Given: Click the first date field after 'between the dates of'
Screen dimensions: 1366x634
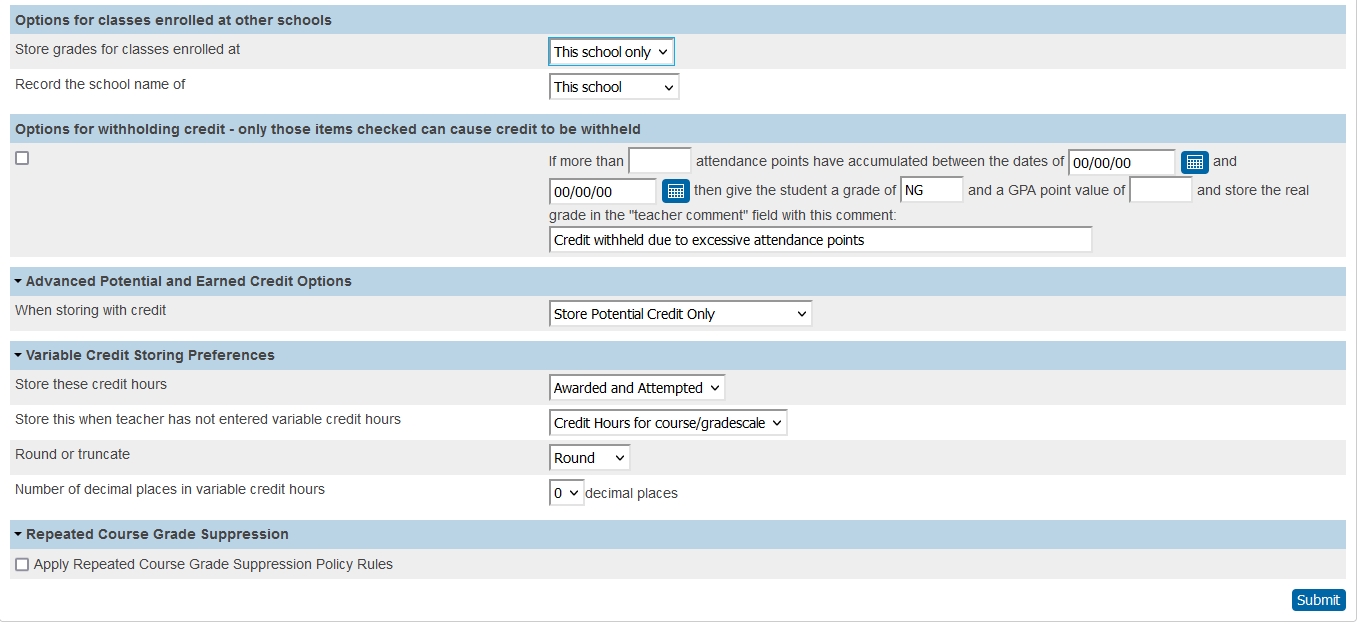Looking at the screenshot, I should 1121,162.
